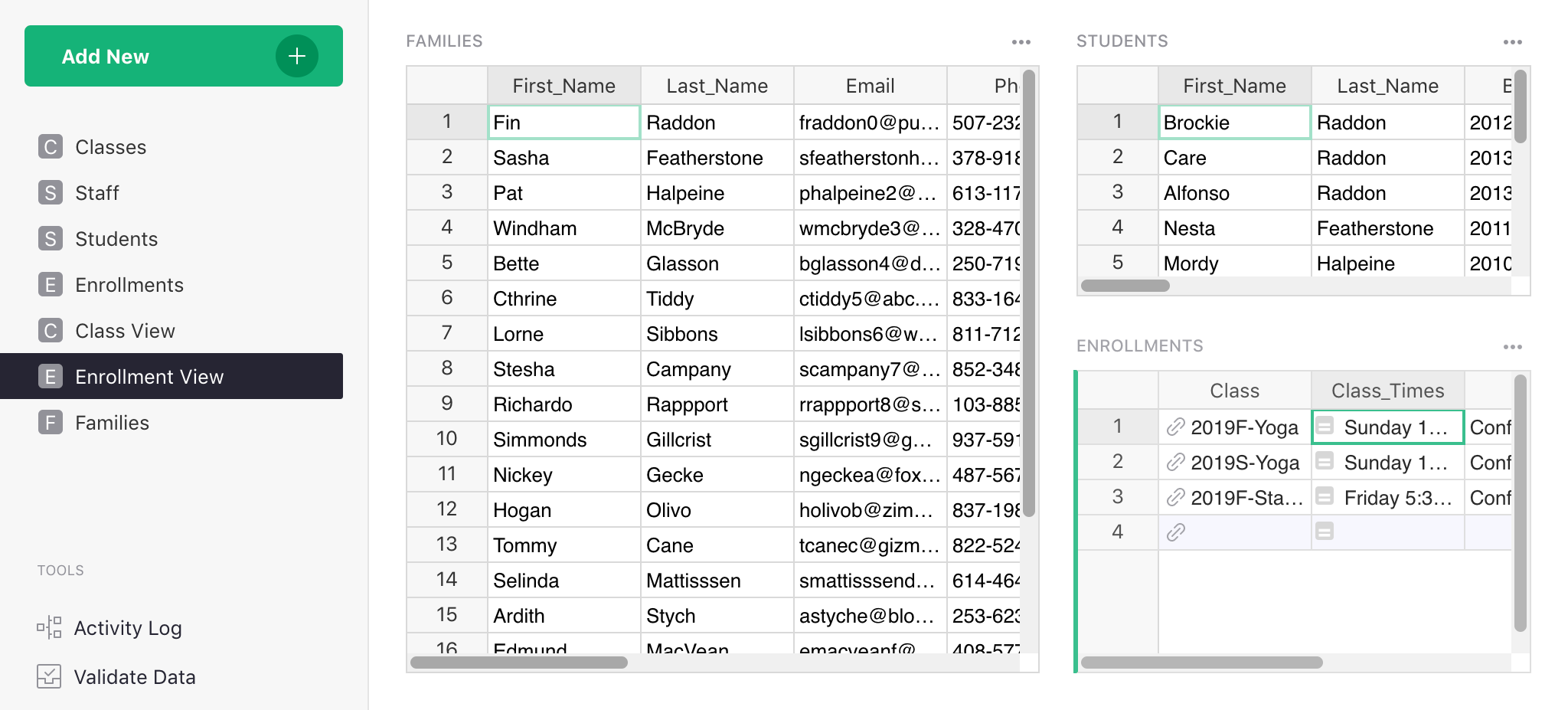The image size is (1568, 710).
Task: Click the plus icon on the Add New button
Action: [x=296, y=55]
